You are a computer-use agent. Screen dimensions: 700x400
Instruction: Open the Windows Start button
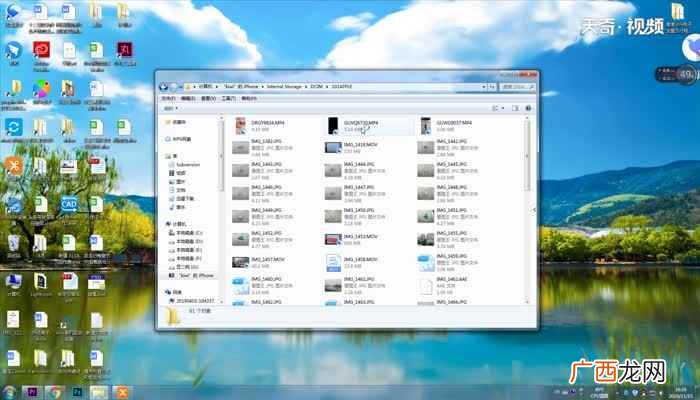[x=8, y=392]
